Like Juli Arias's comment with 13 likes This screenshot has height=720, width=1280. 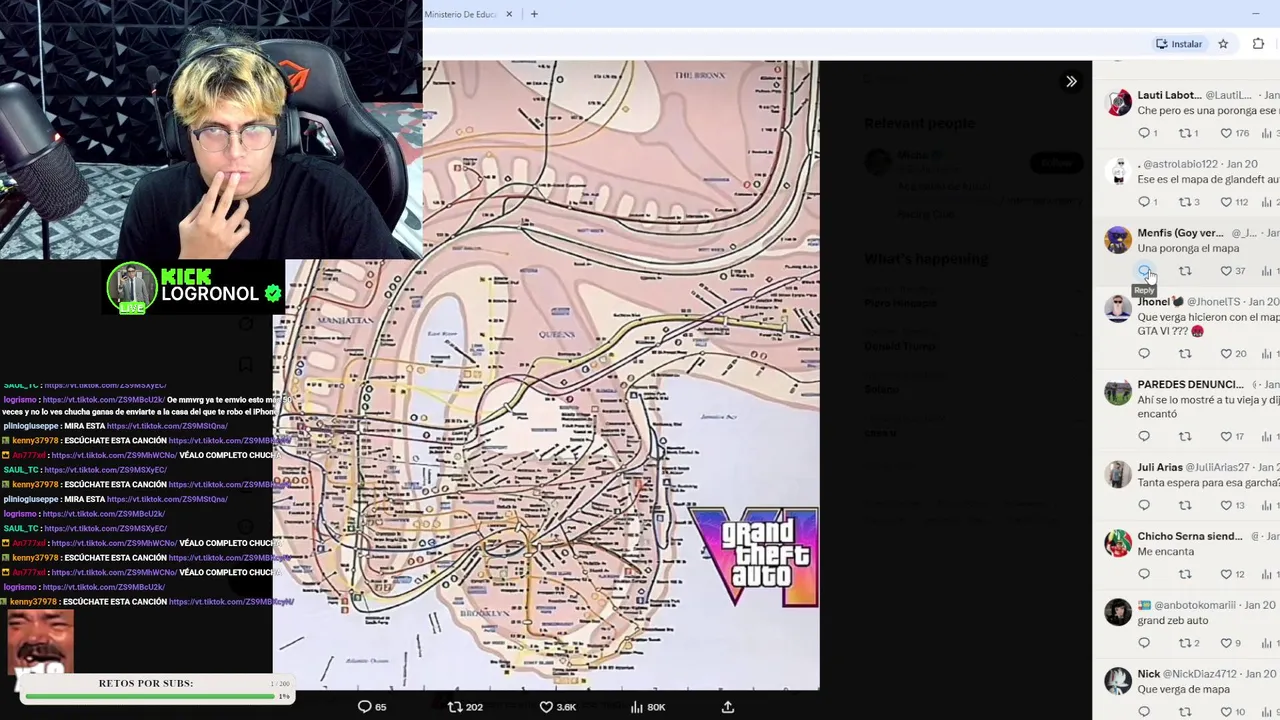(1232, 505)
